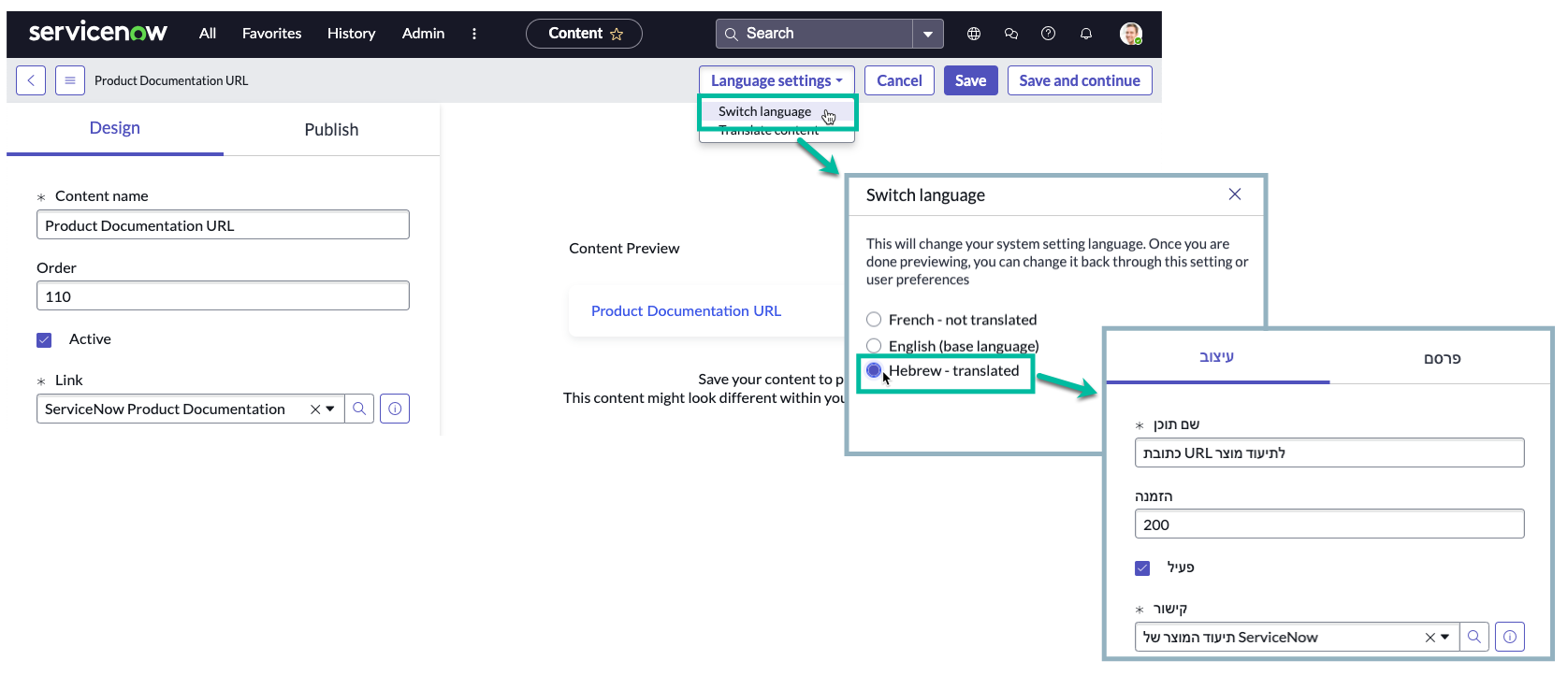1568x675 pixels.
Task: Open the hamburger form context menu
Action: point(70,80)
